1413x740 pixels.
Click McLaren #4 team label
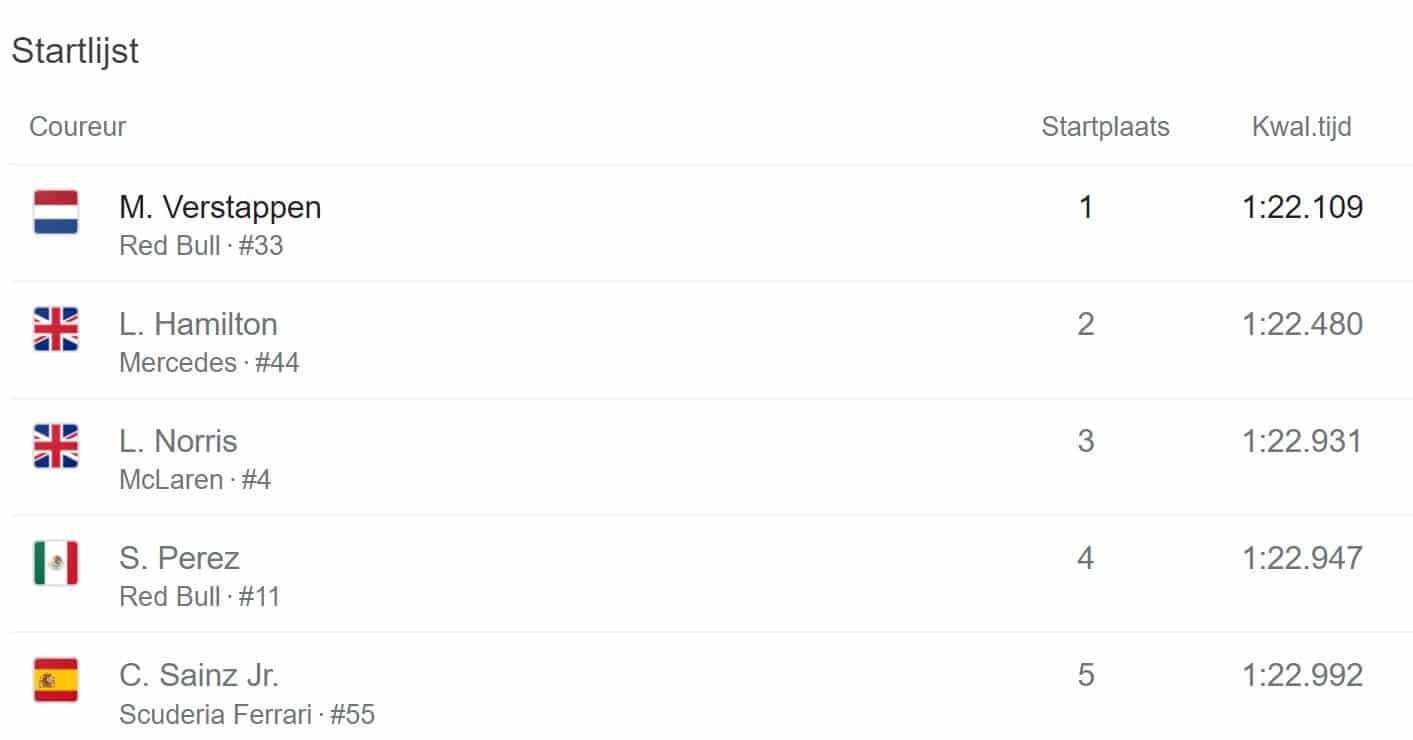[x=195, y=479]
